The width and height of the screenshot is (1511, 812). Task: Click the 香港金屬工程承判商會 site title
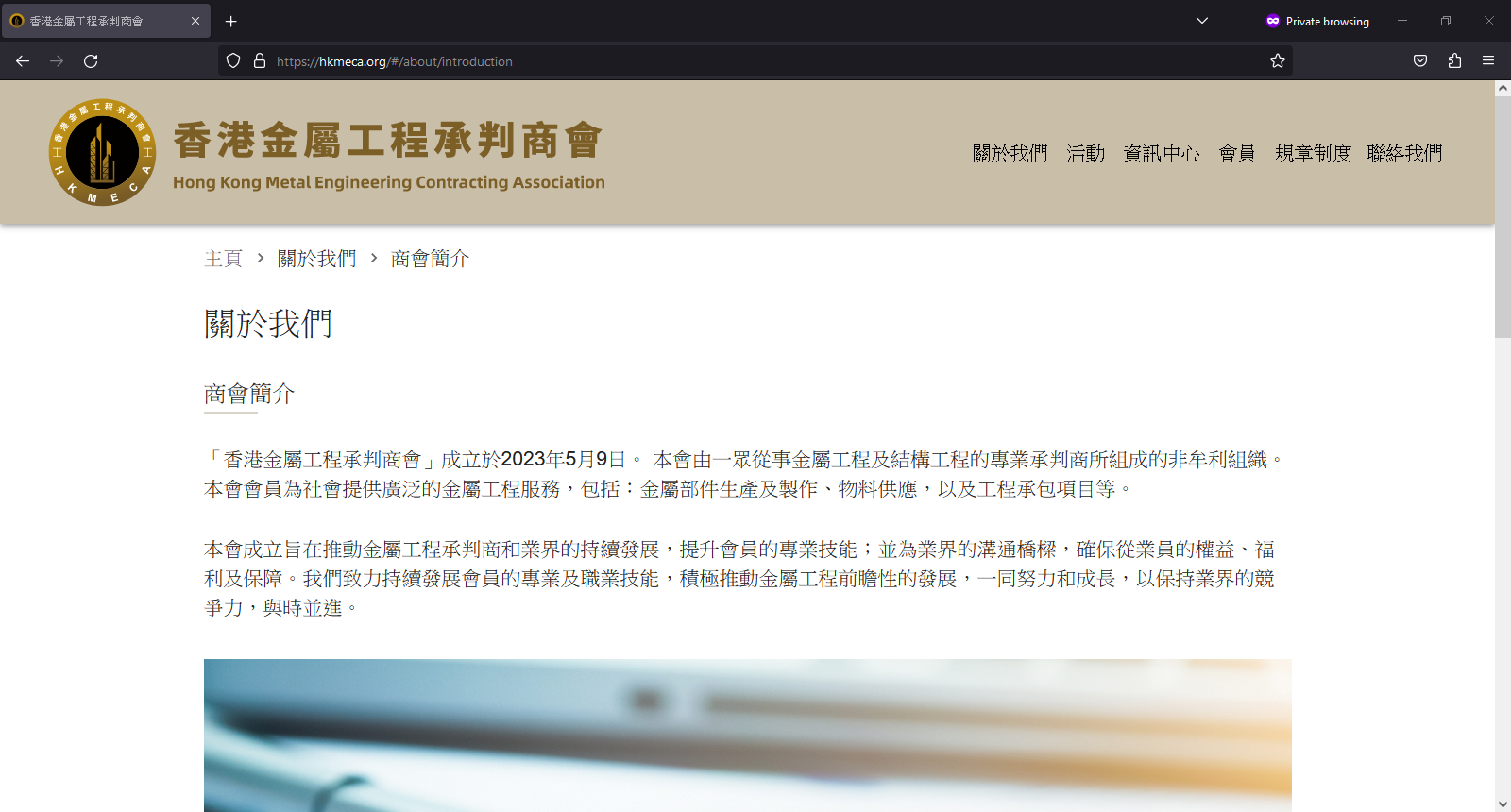click(x=388, y=141)
